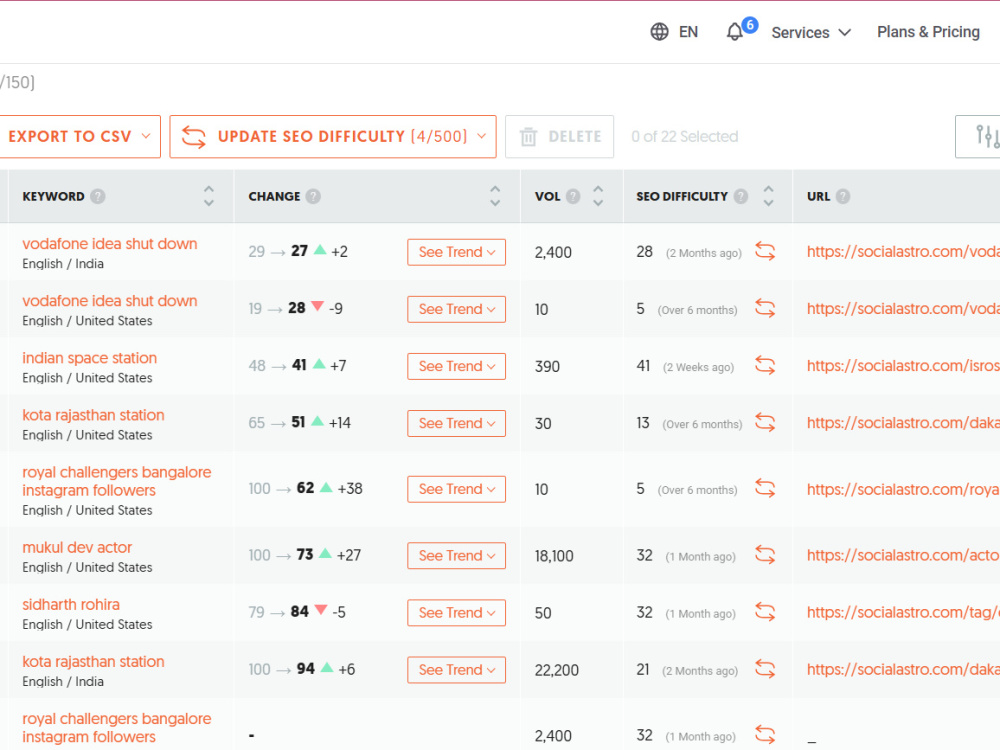The image size is (1000, 750).
Task: Expand See Trend for royal challengers bangalore
Action: point(457,489)
